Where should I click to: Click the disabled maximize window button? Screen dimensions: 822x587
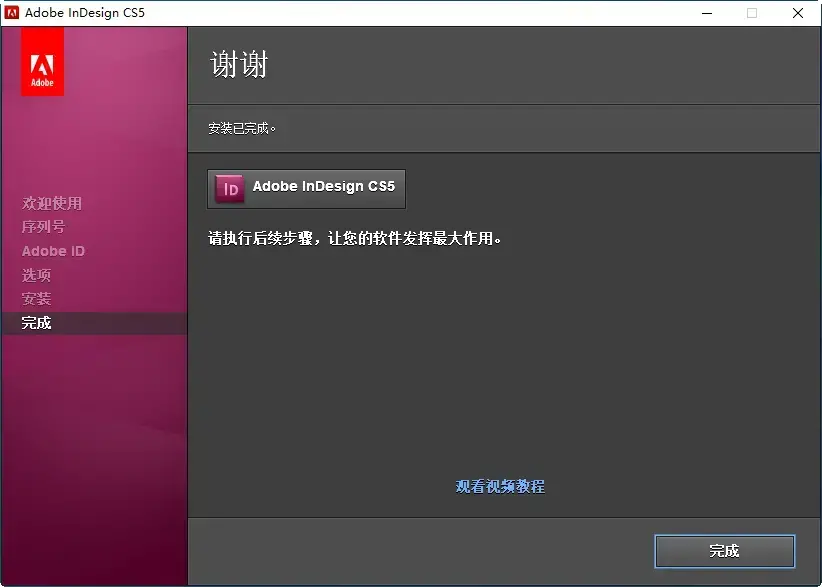click(752, 13)
